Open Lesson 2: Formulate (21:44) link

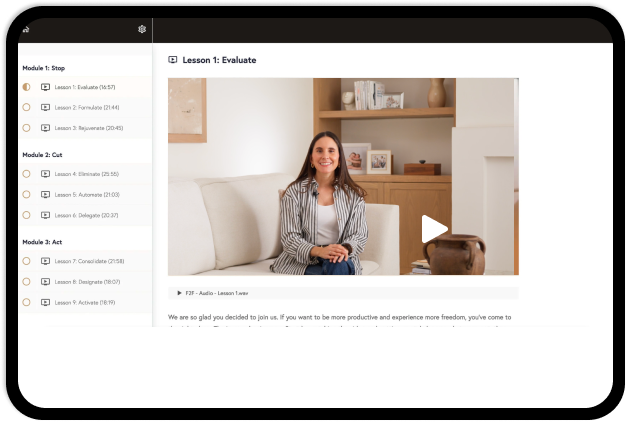[87, 107]
